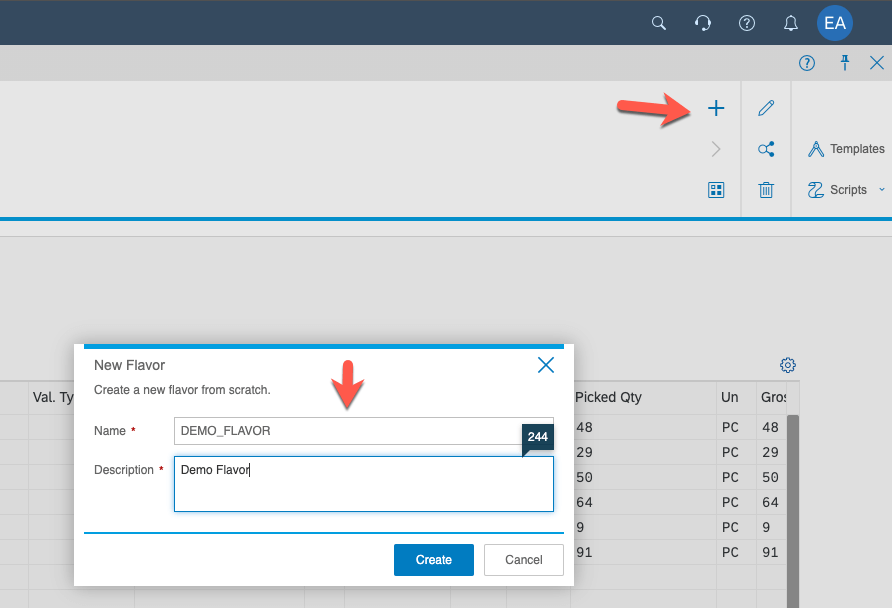Pin the personalization toolbar
Viewport: 892px width, 608px height.
(x=845, y=63)
